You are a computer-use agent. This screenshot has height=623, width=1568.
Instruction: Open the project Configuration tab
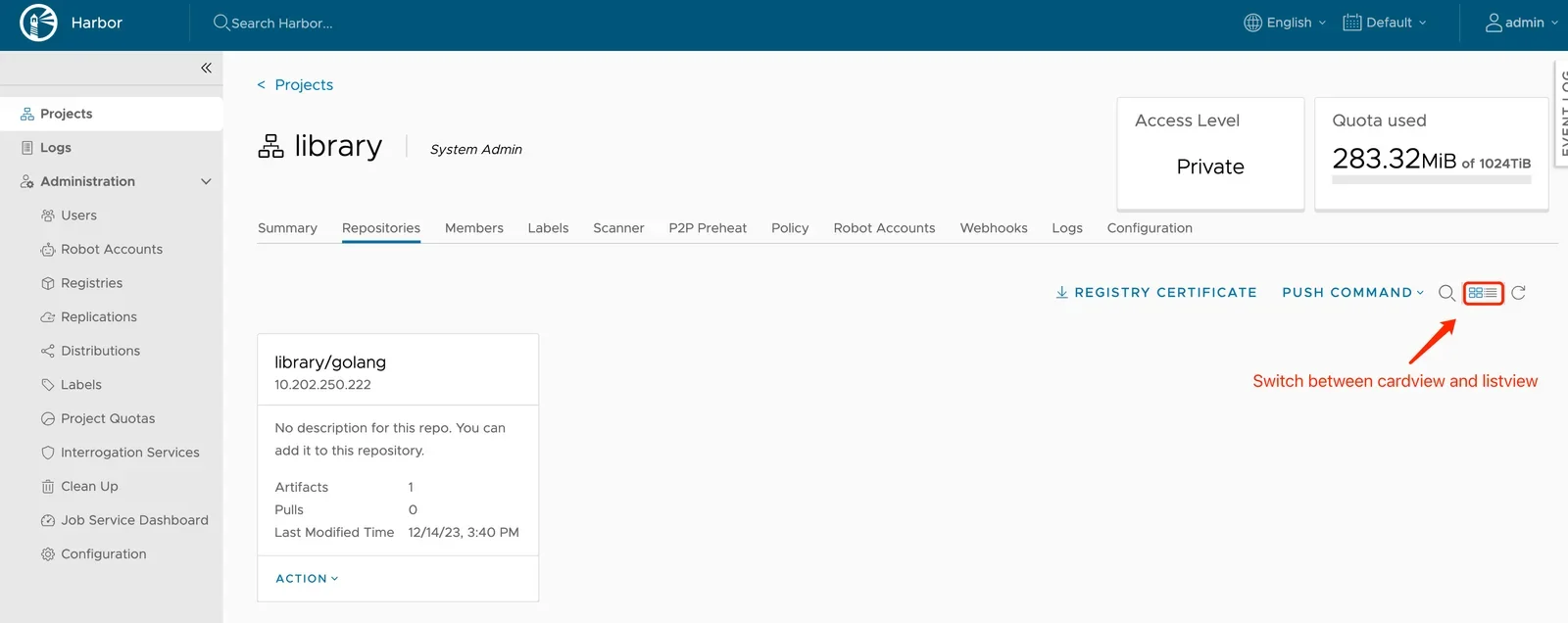[x=1150, y=228]
